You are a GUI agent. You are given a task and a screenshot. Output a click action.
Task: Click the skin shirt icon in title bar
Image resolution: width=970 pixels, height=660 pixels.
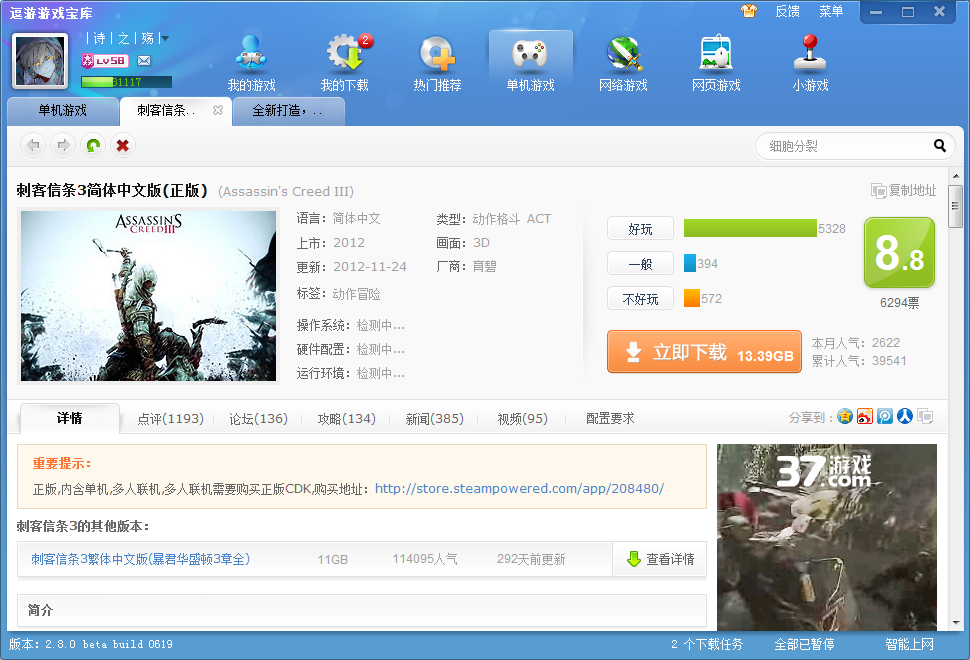tap(749, 11)
